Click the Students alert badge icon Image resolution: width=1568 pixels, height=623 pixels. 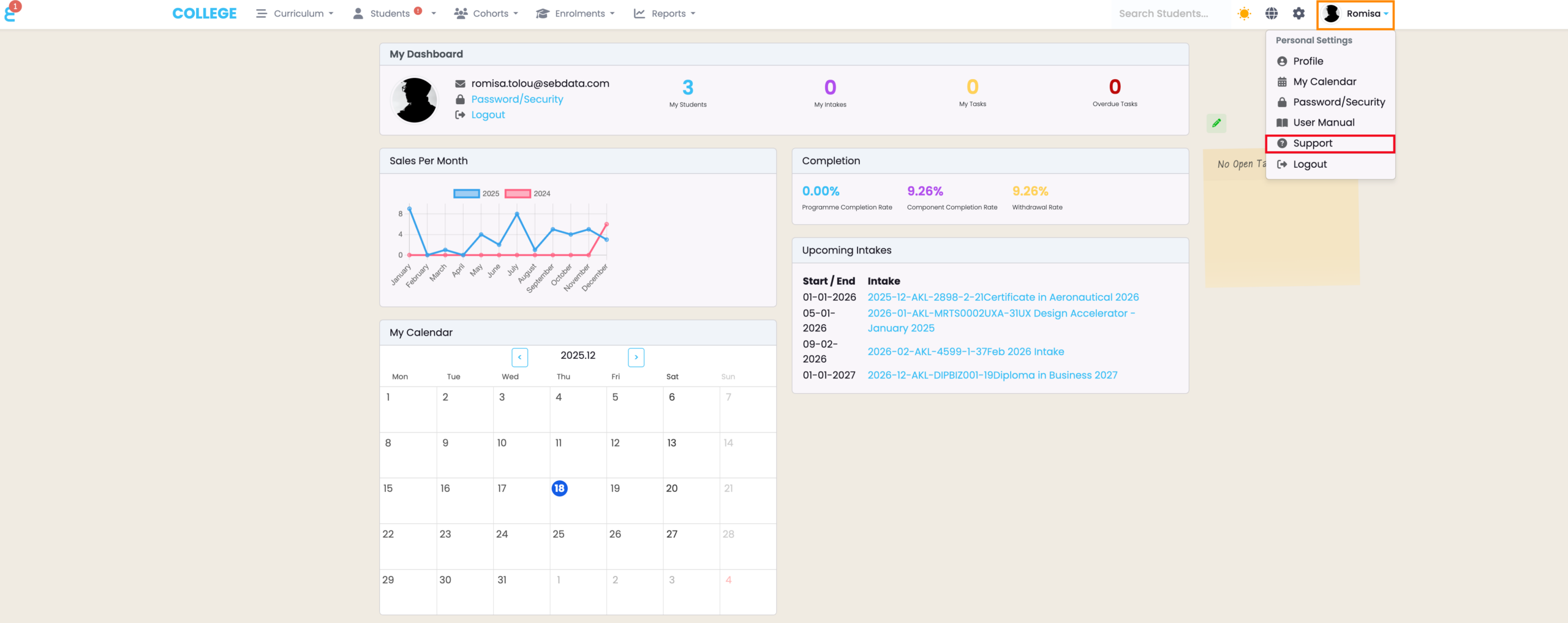tap(418, 10)
